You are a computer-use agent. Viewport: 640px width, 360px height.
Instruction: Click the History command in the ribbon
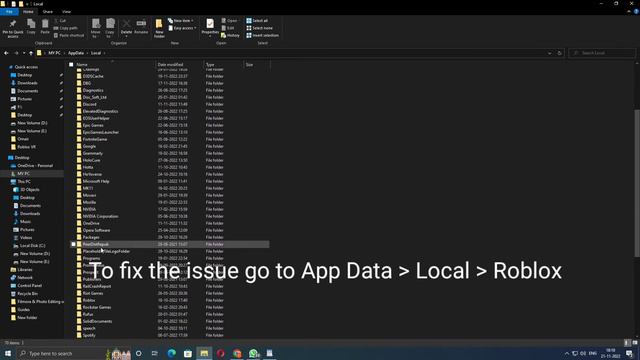click(230, 36)
